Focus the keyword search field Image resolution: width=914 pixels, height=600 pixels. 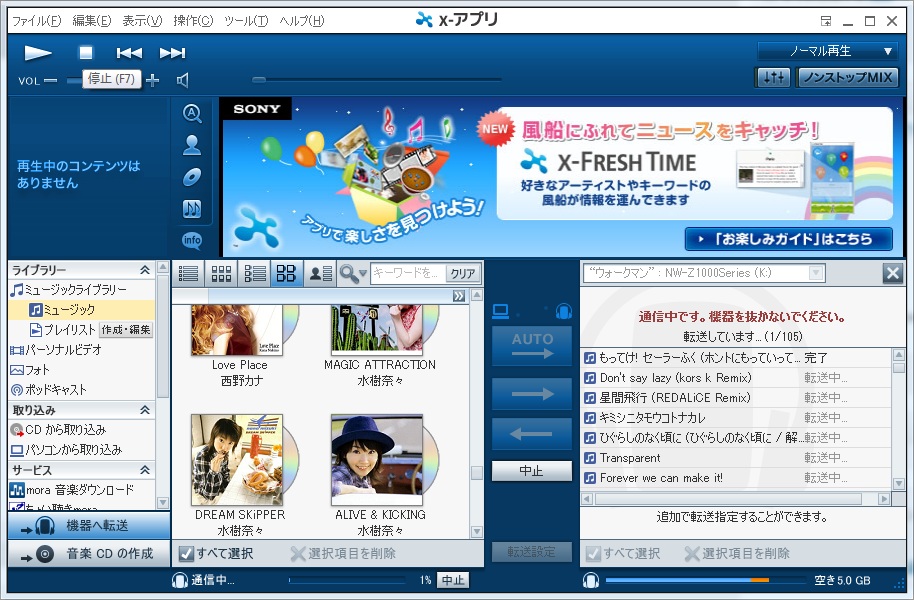(x=409, y=273)
